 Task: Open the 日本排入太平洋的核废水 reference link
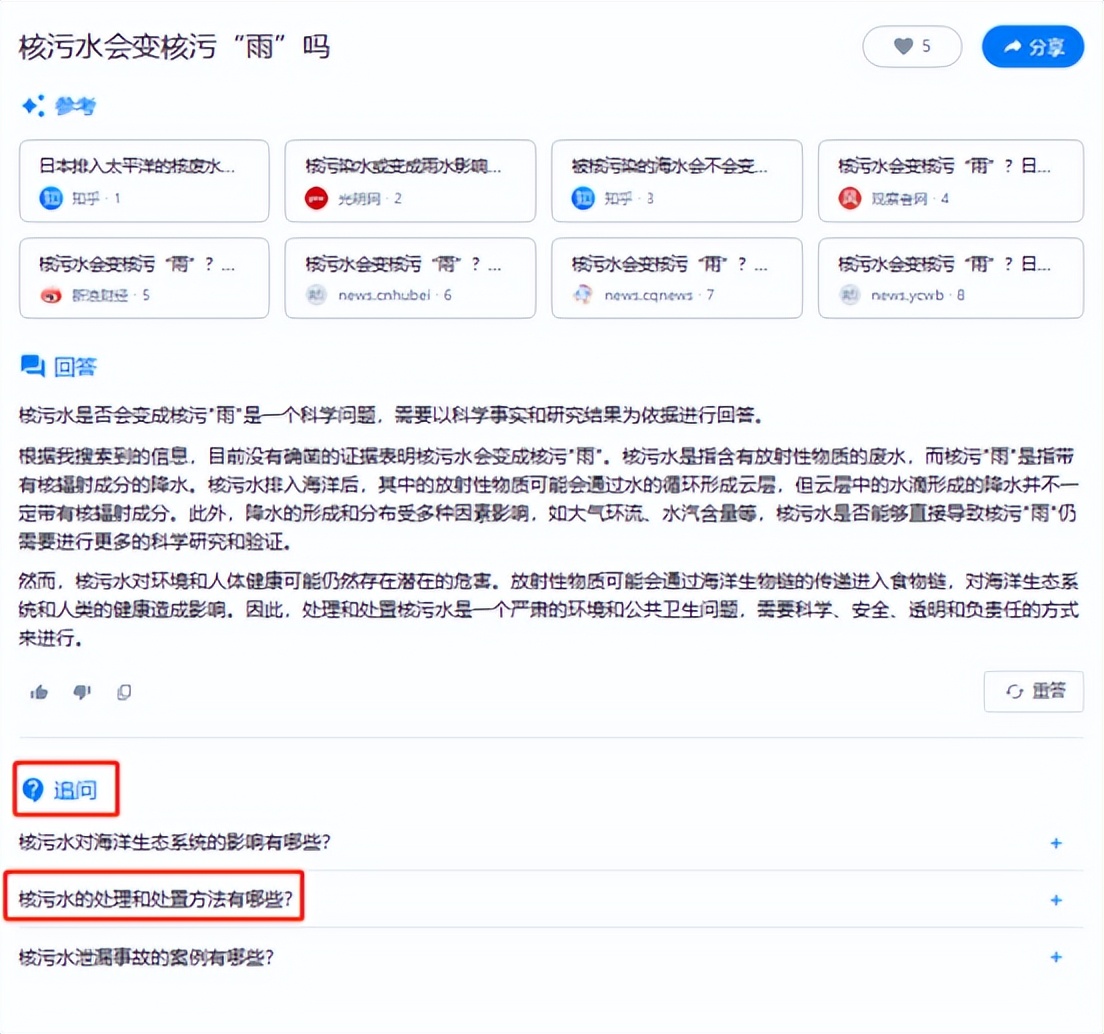click(x=144, y=181)
